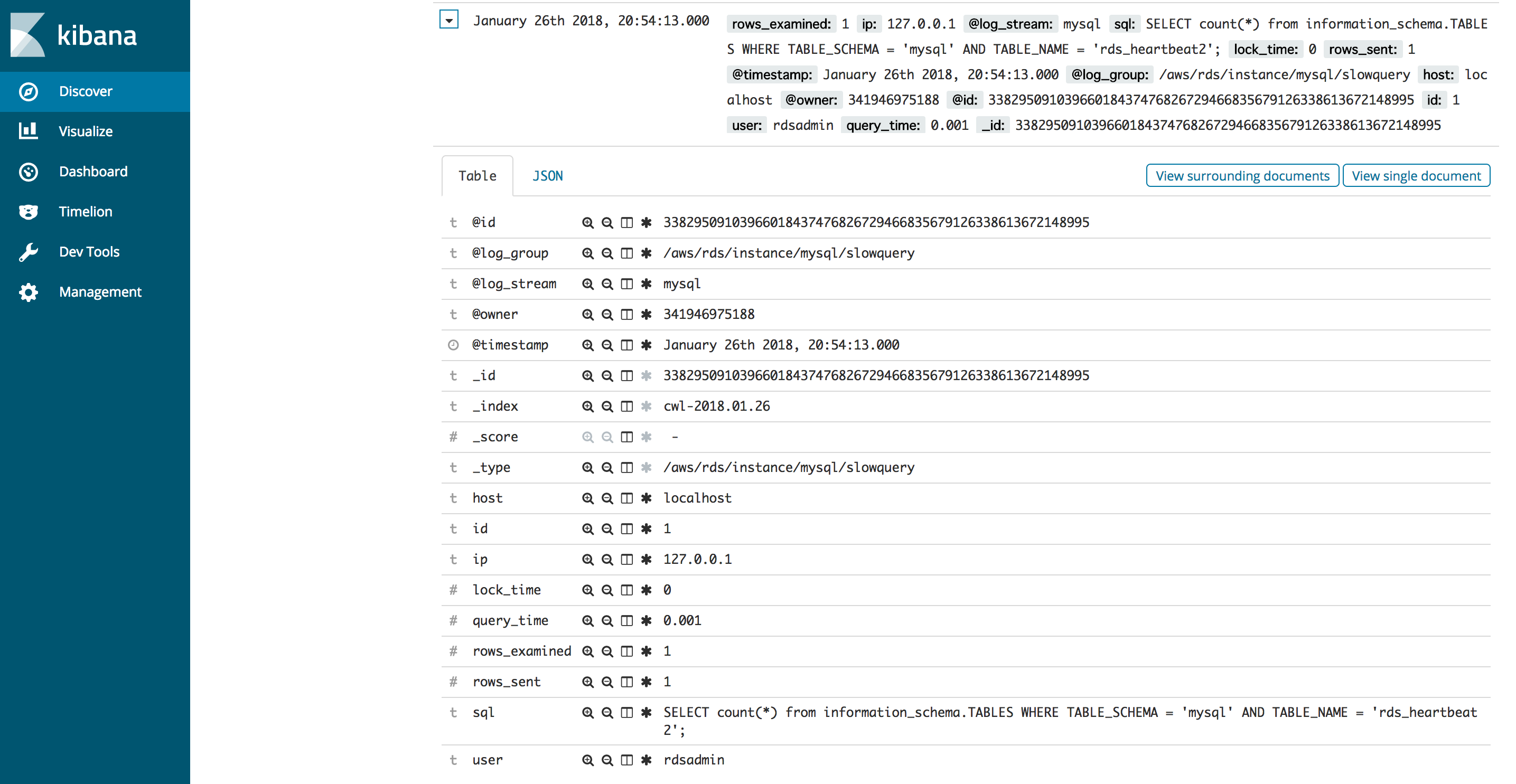Viewport: 1516px width, 784px height.
Task: Filter for value on @timestamp row
Action: (587, 345)
